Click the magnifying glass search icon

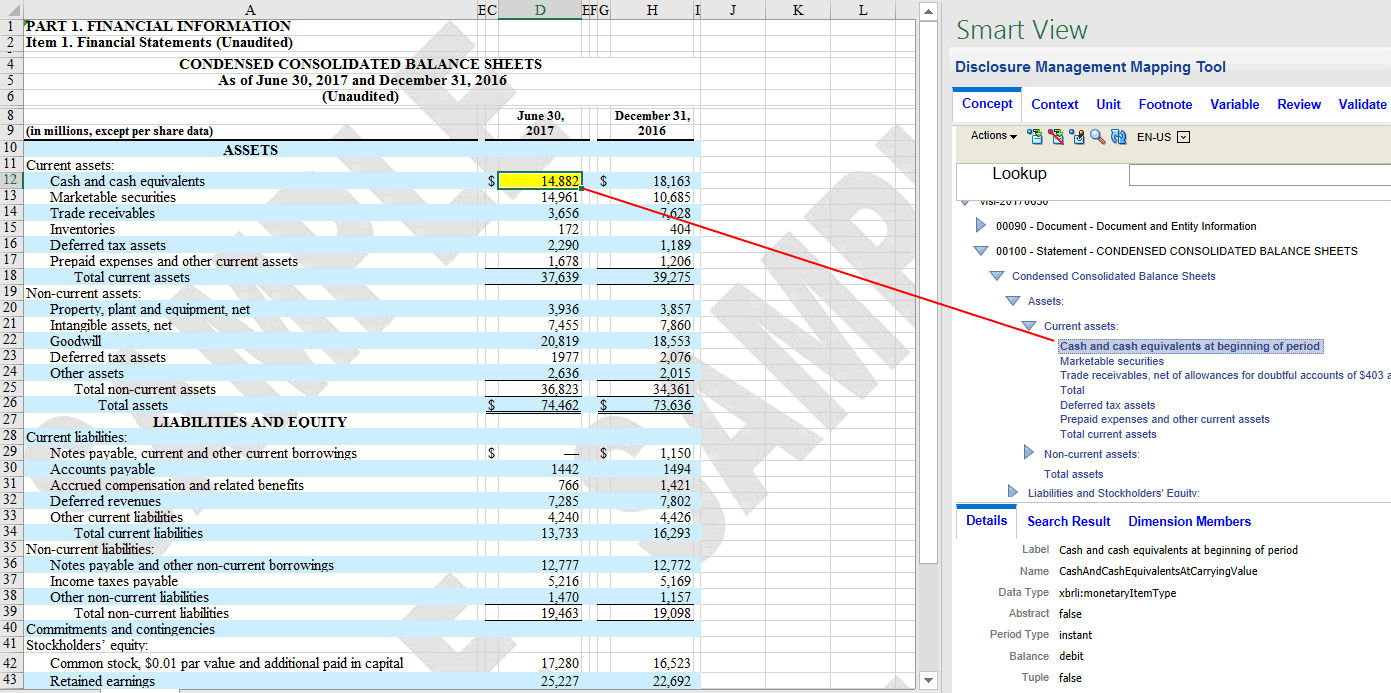pos(1097,137)
